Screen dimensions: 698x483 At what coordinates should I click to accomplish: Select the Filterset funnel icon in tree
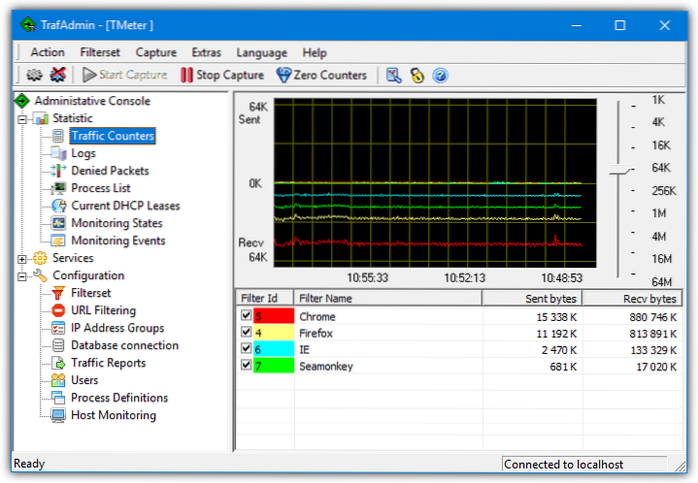58,293
